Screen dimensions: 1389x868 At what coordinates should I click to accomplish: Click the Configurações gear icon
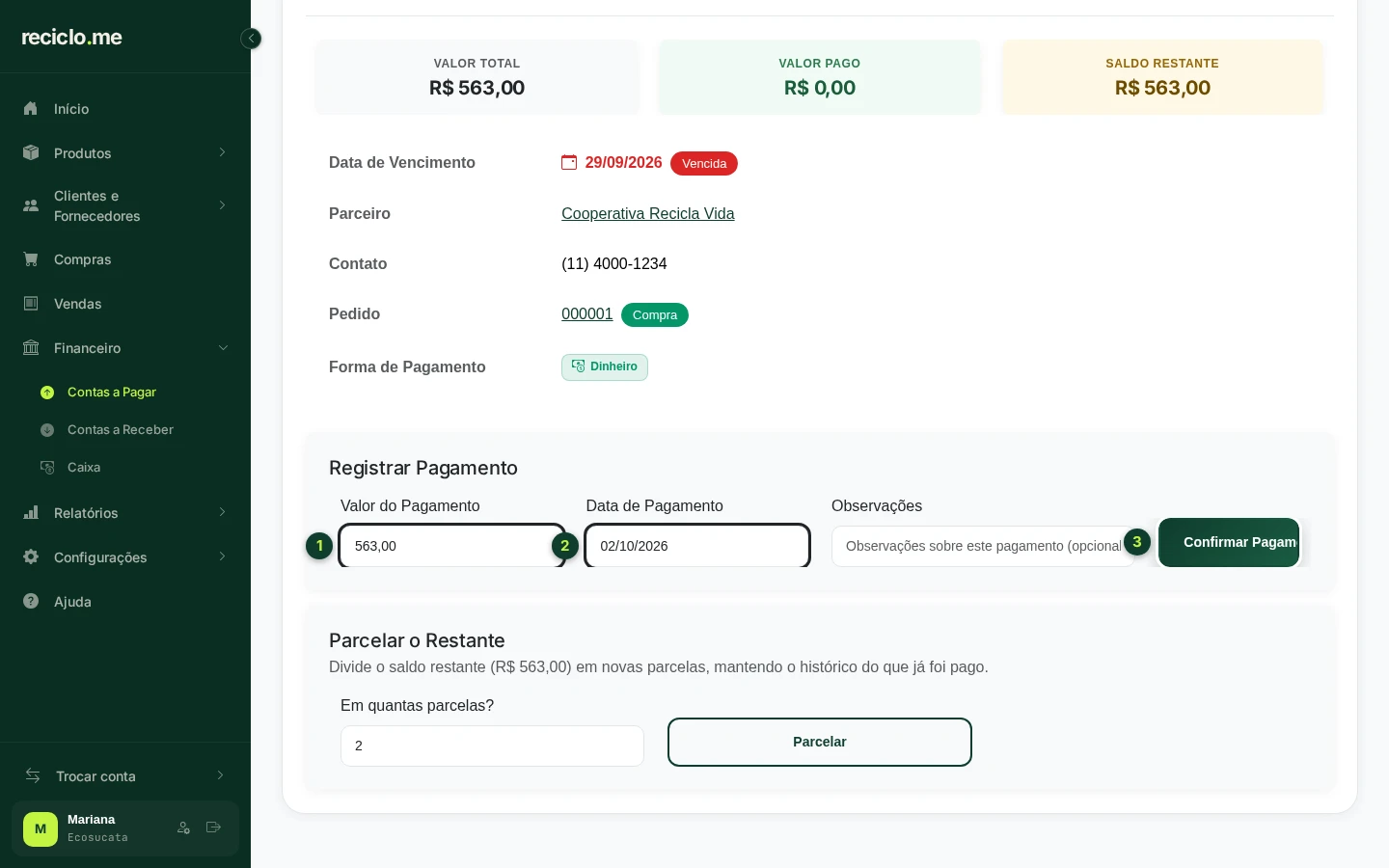point(31,557)
